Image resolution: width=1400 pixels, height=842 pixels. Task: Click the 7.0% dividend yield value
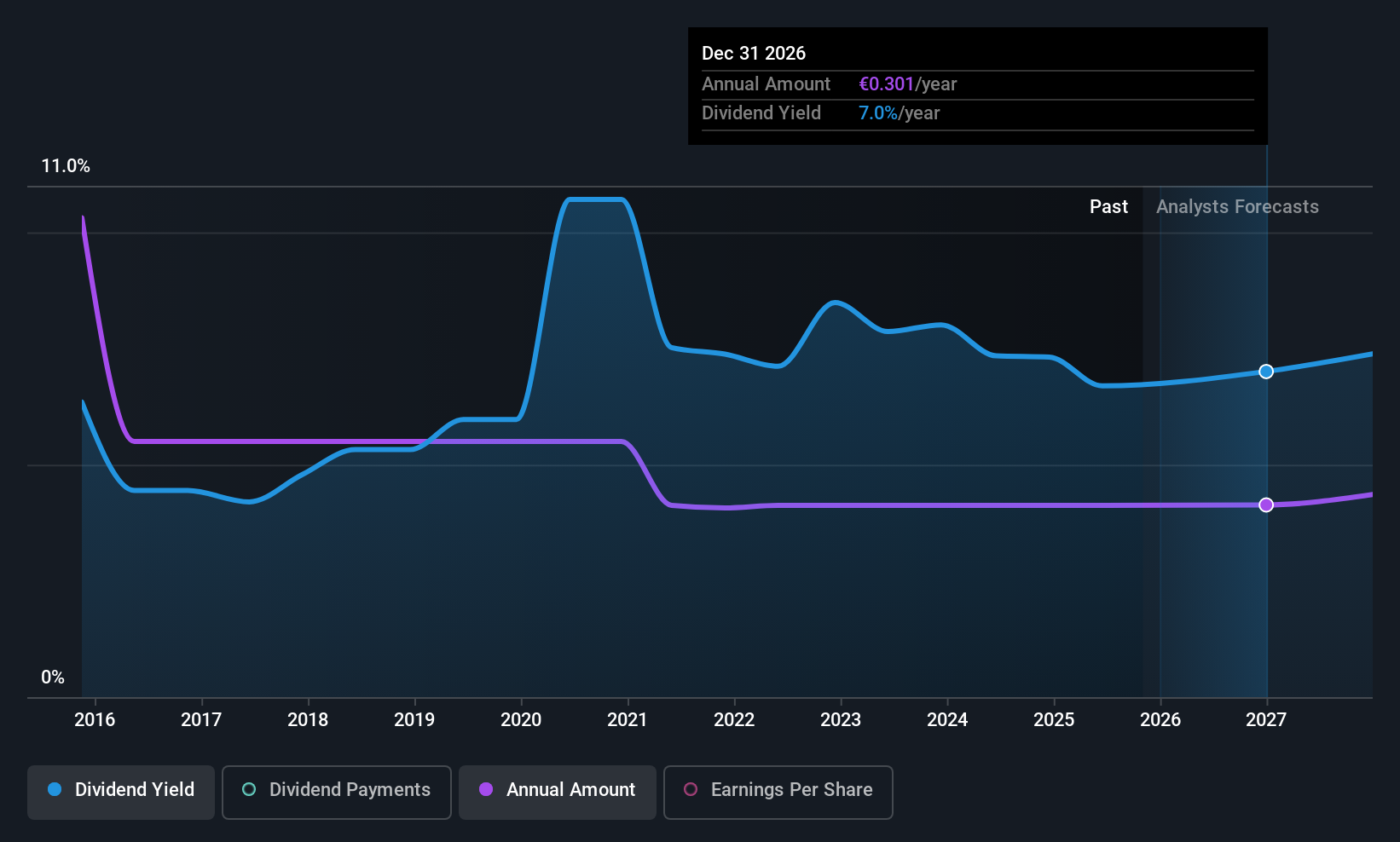878,113
